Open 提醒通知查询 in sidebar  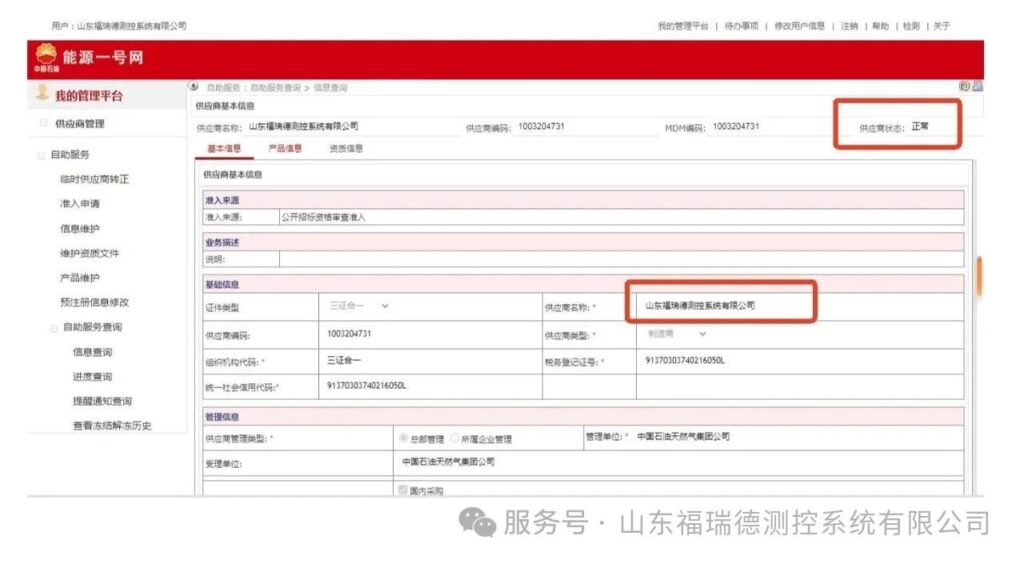(x=102, y=401)
